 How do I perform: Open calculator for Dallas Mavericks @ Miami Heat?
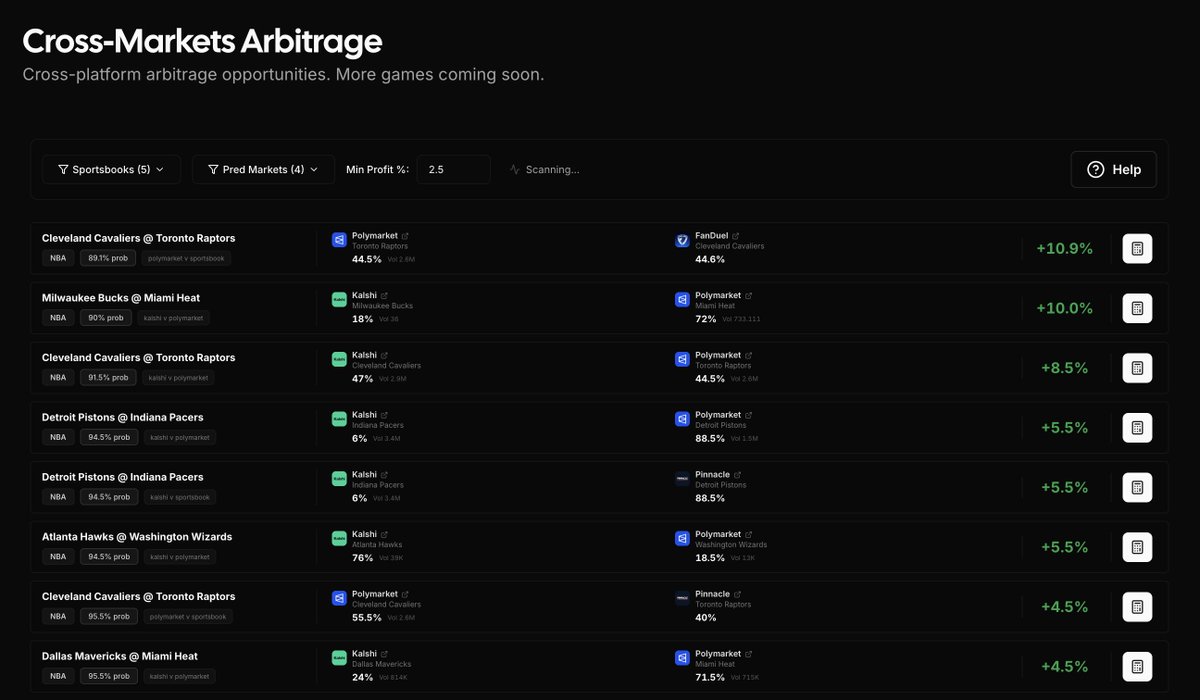1137,667
